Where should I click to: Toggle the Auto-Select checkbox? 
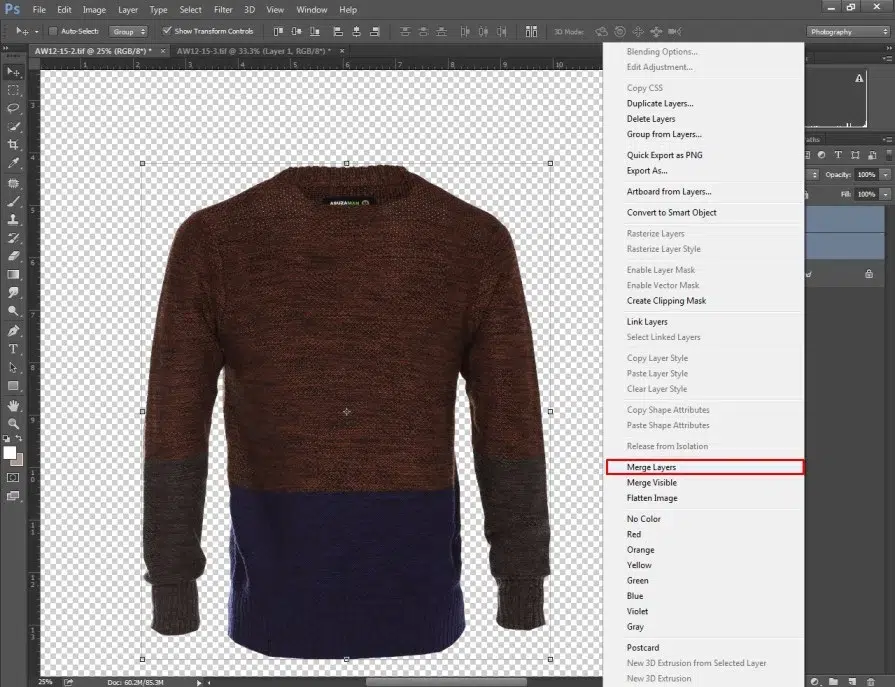click(x=53, y=31)
